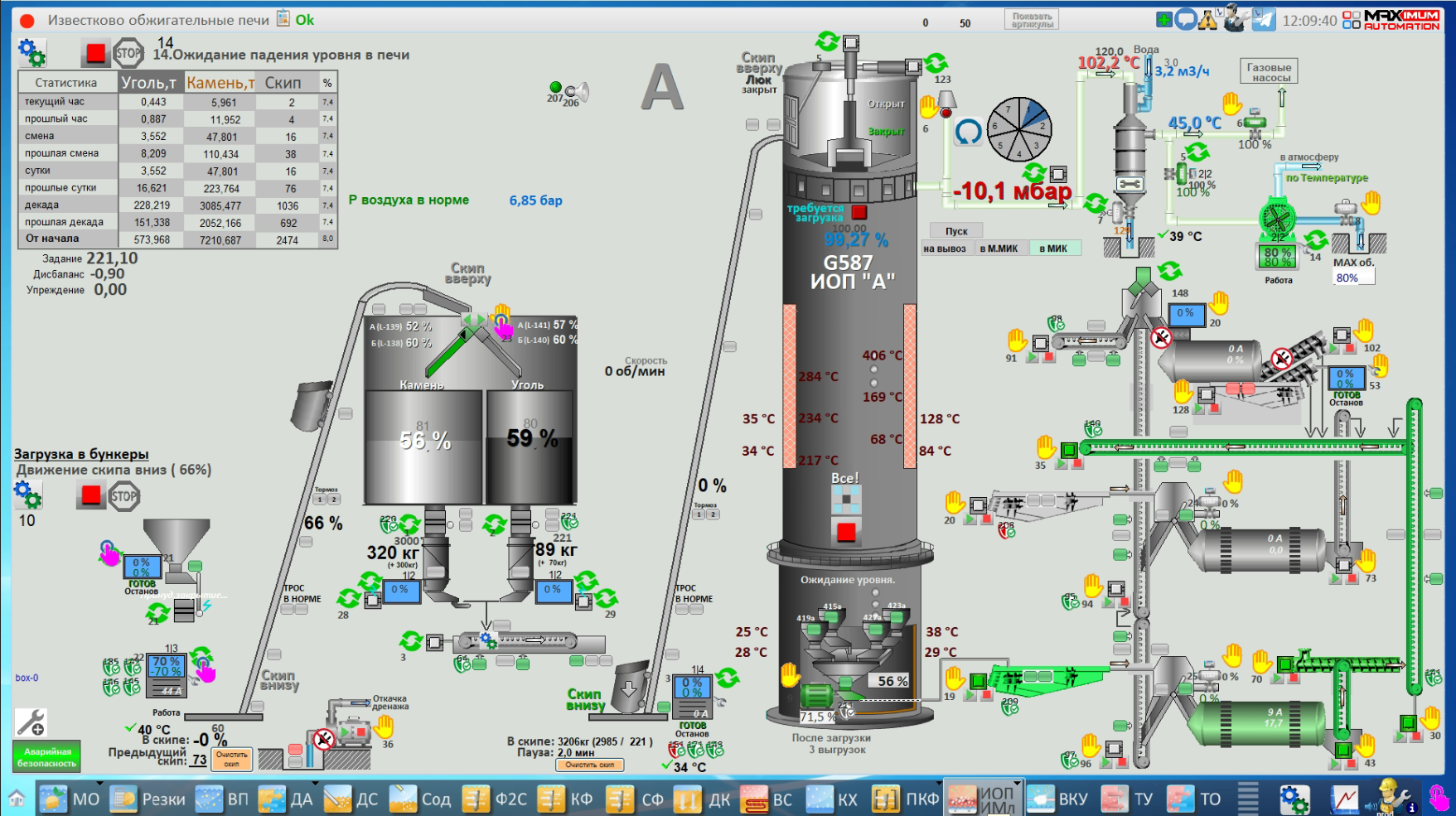The image size is (1456, 816).
Task: Click the MAX об. 80% input field
Action: 1353,278
